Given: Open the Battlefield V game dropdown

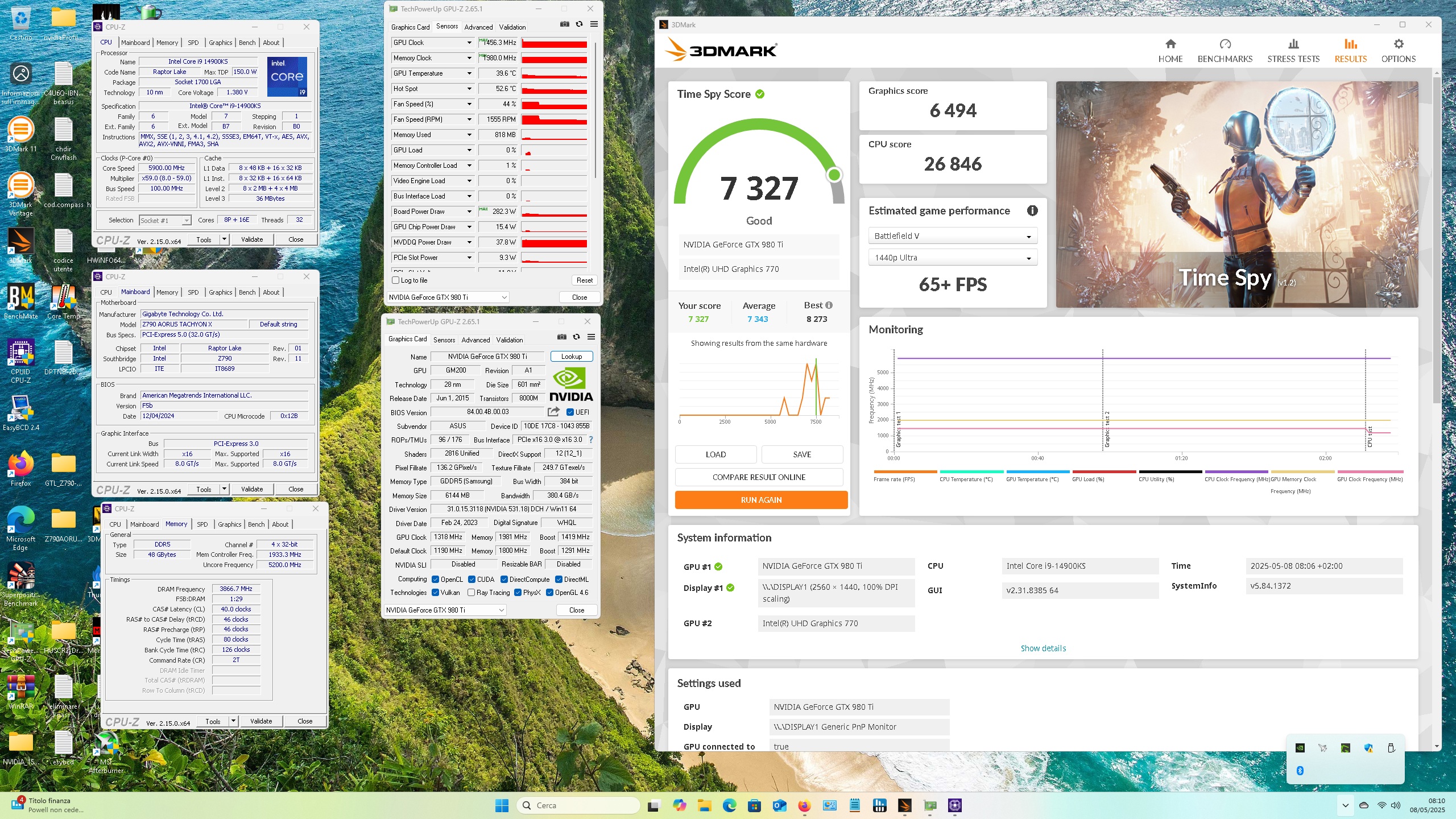Looking at the screenshot, I should pyautogui.click(x=953, y=236).
